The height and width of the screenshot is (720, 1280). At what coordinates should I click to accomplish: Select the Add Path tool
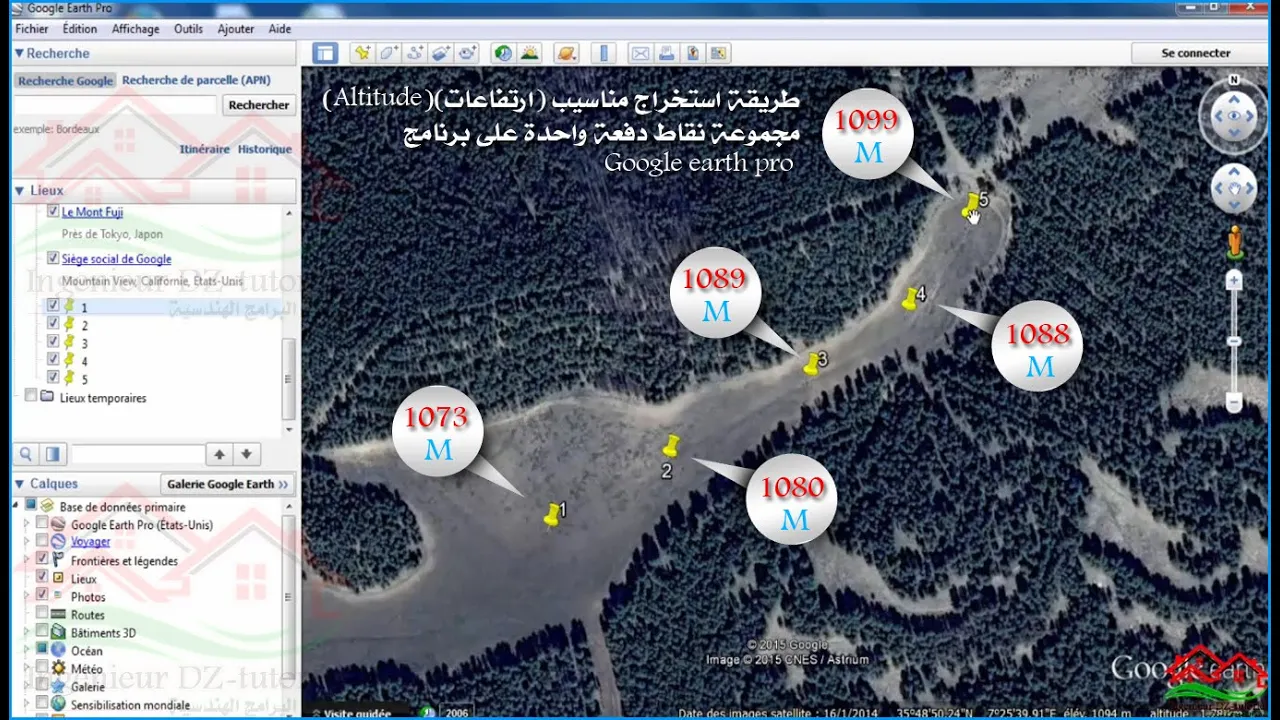[x=414, y=53]
